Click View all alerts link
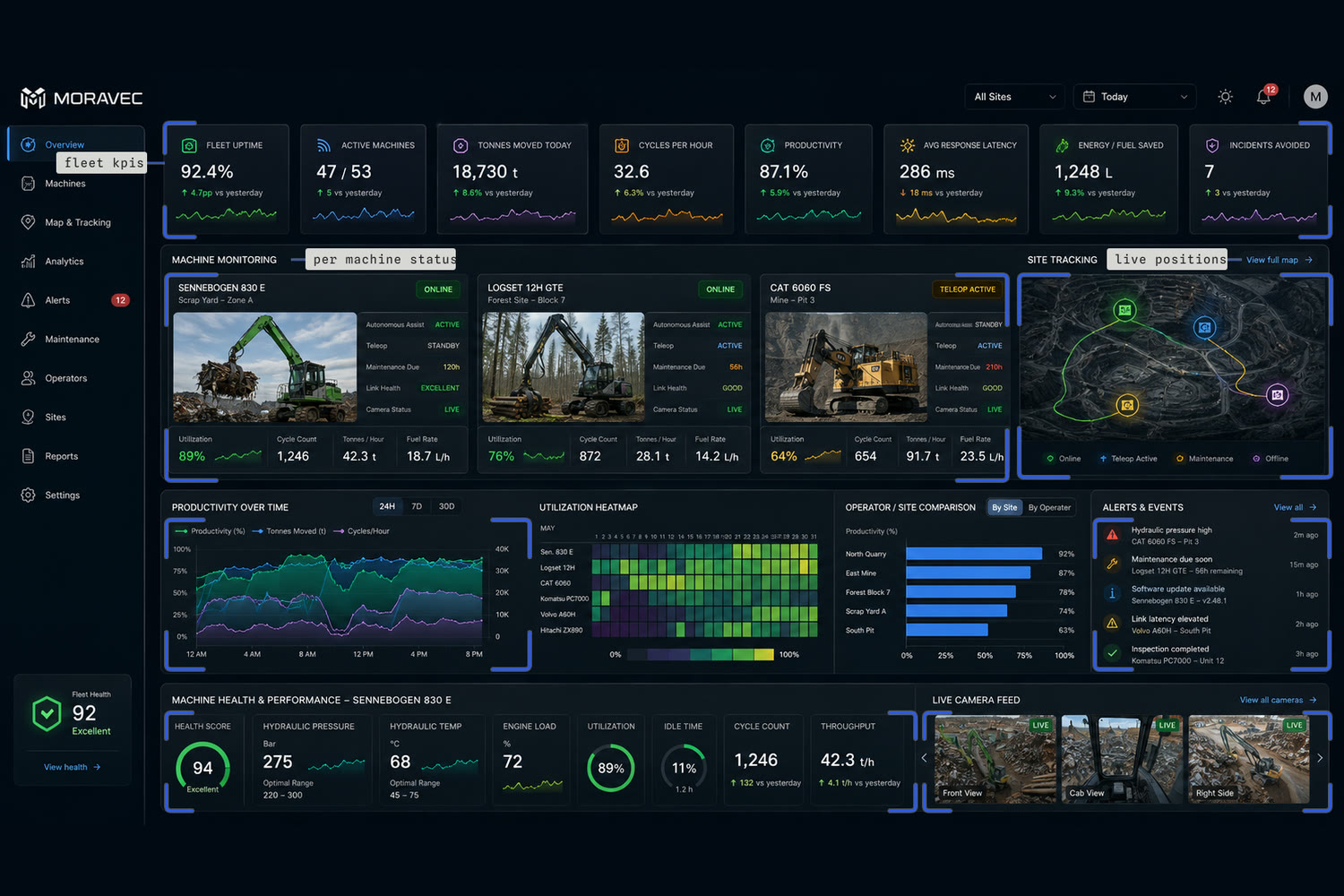 tap(1295, 507)
